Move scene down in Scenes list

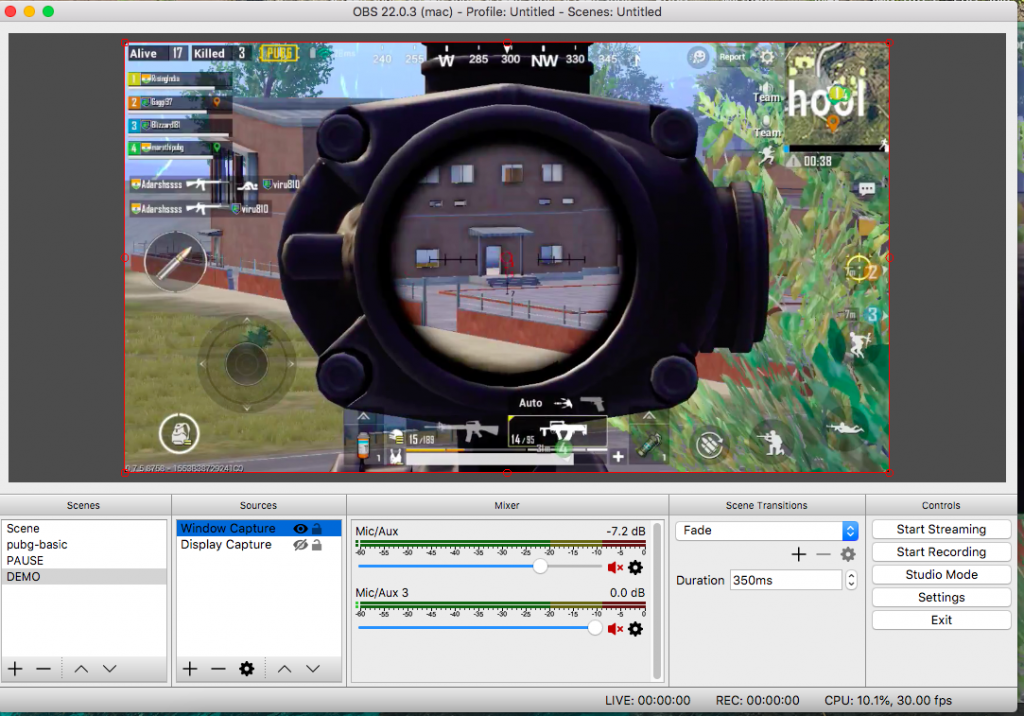coord(110,669)
